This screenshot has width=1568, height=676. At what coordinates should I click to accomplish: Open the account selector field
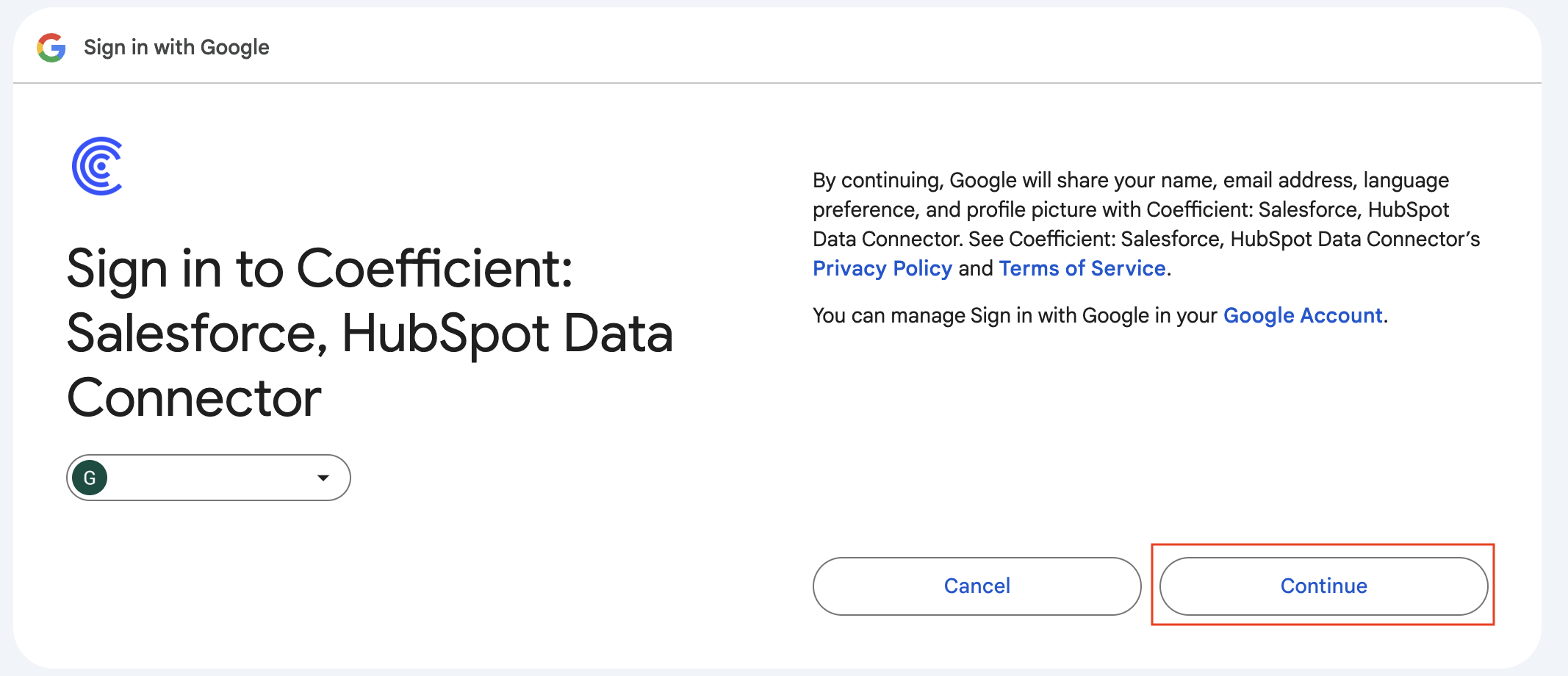[x=208, y=478]
